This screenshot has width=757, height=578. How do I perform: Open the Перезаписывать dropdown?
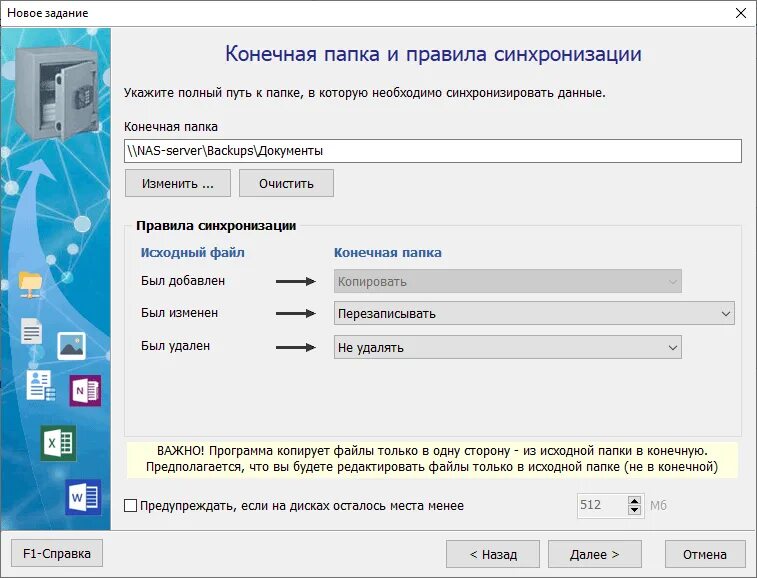534,313
